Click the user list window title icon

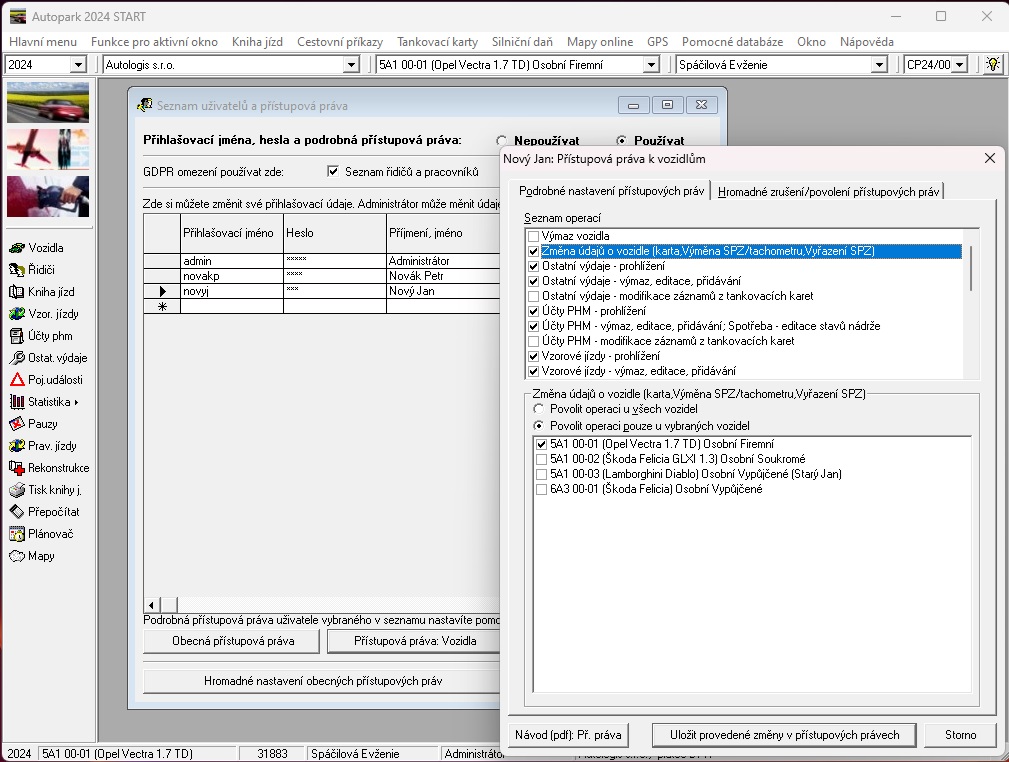point(145,105)
